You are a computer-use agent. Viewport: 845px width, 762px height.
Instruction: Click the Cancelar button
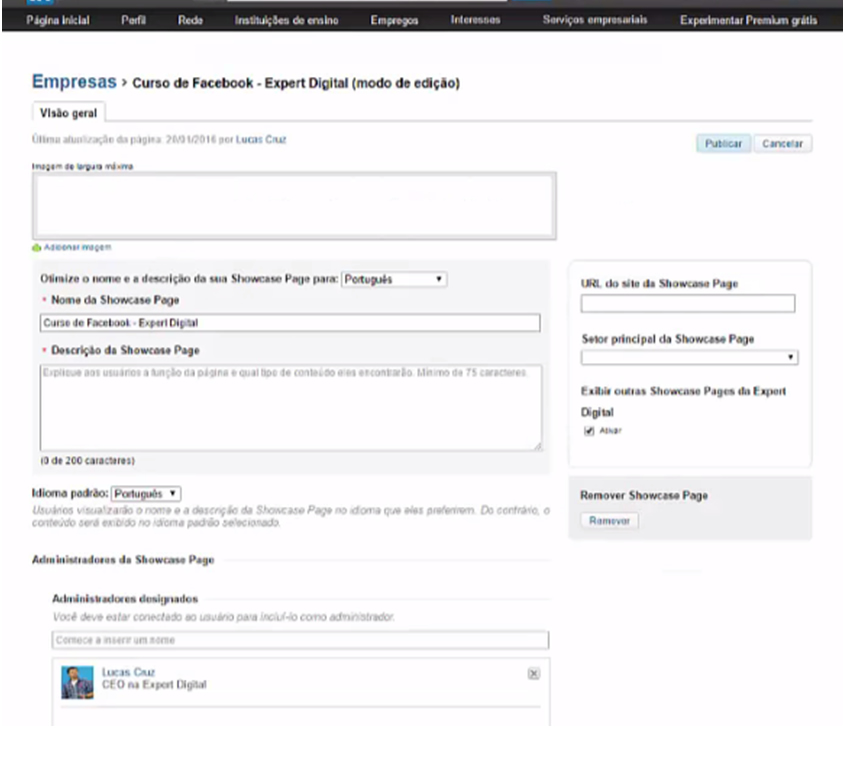(x=782, y=143)
